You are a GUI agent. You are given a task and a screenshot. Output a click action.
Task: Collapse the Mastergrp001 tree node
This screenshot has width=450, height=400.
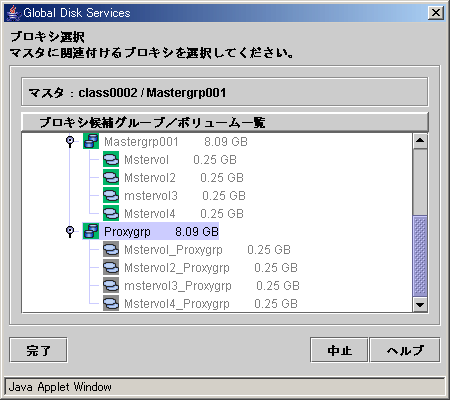(x=70, y=141)
